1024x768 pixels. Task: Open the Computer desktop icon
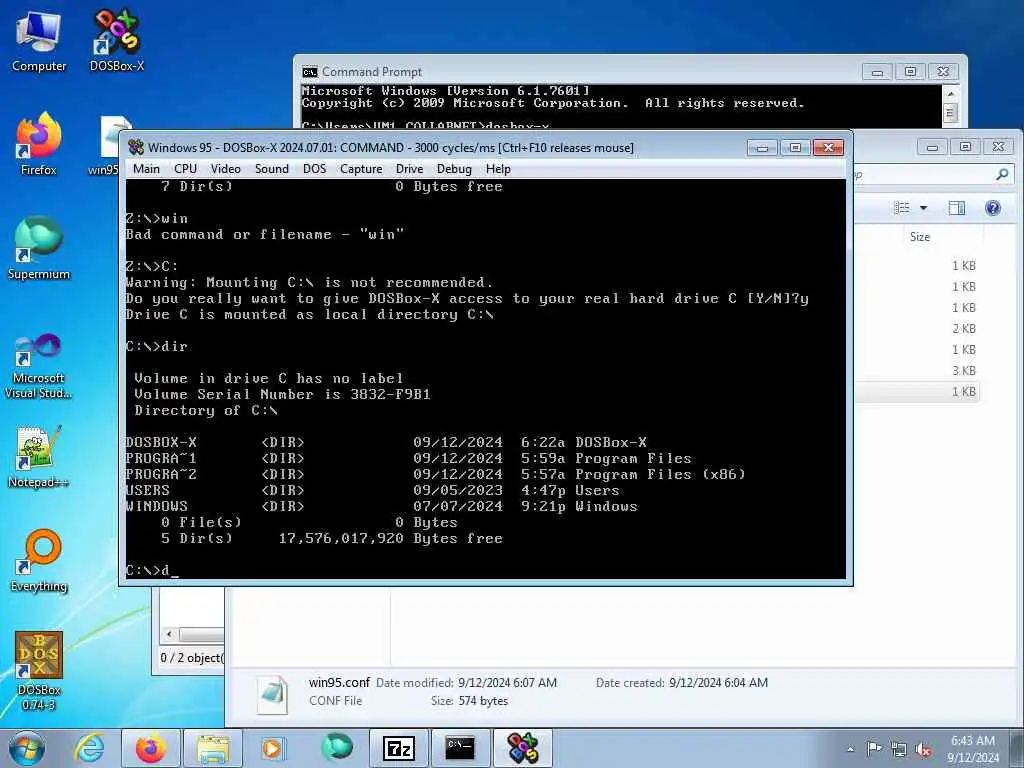coord(39,40)
